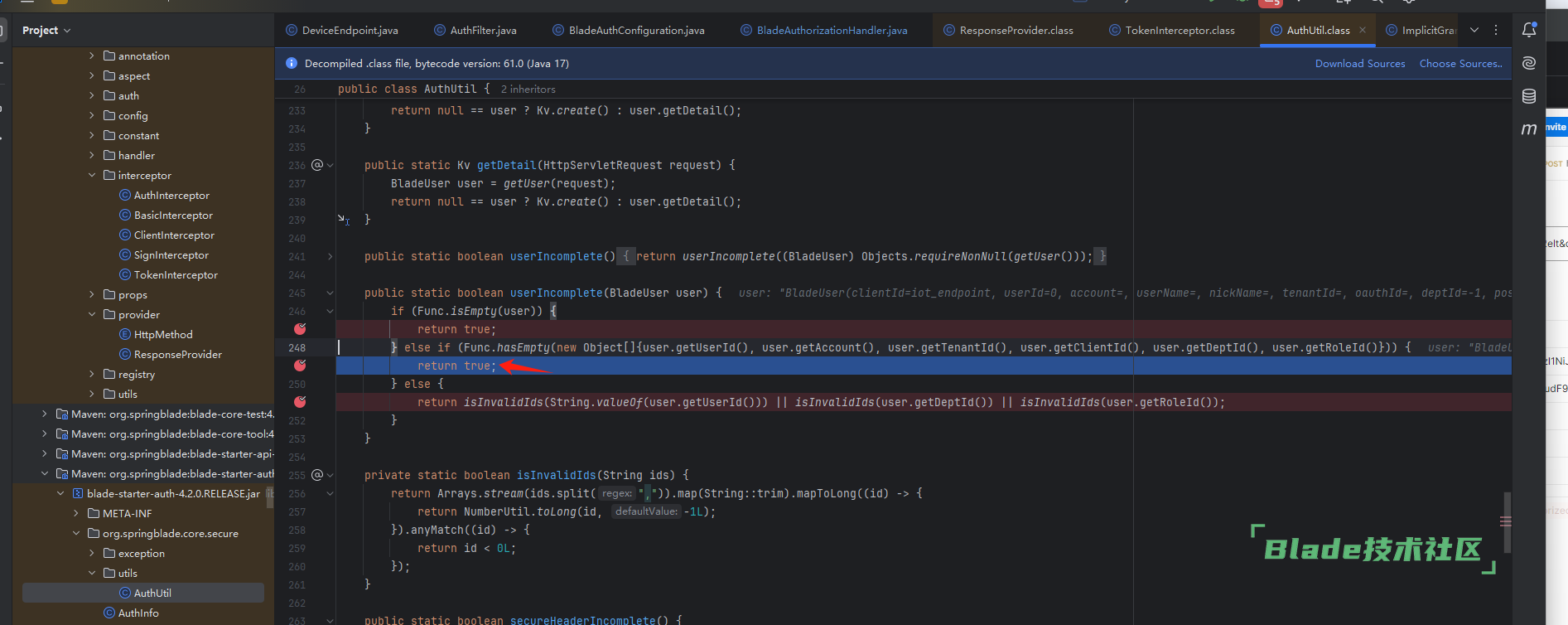
Task: Open the AI assistant spiral icon
Action: point(1529,63)
